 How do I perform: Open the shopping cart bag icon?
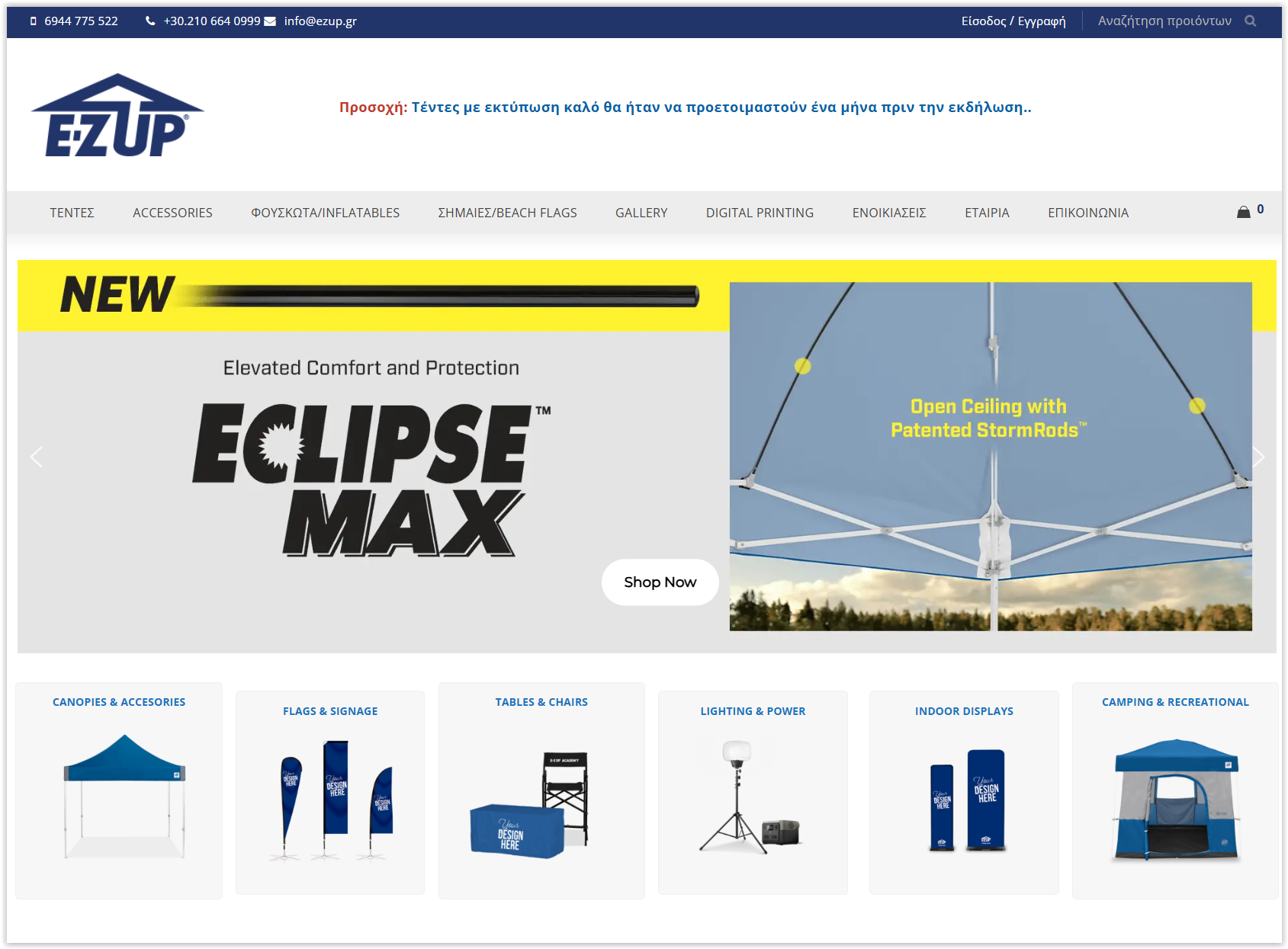[1243, 212]
